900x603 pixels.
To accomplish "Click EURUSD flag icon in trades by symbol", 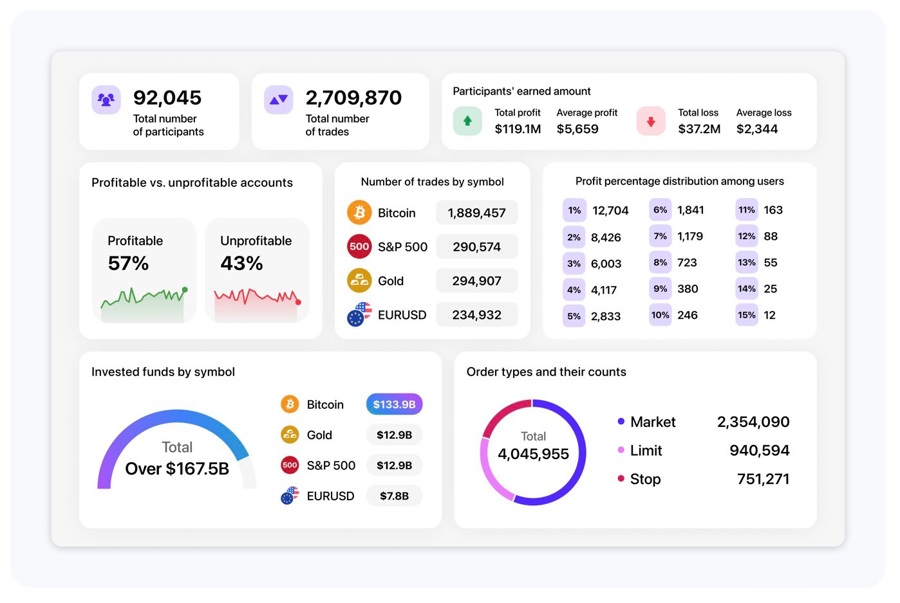I will tap(359, 315).
